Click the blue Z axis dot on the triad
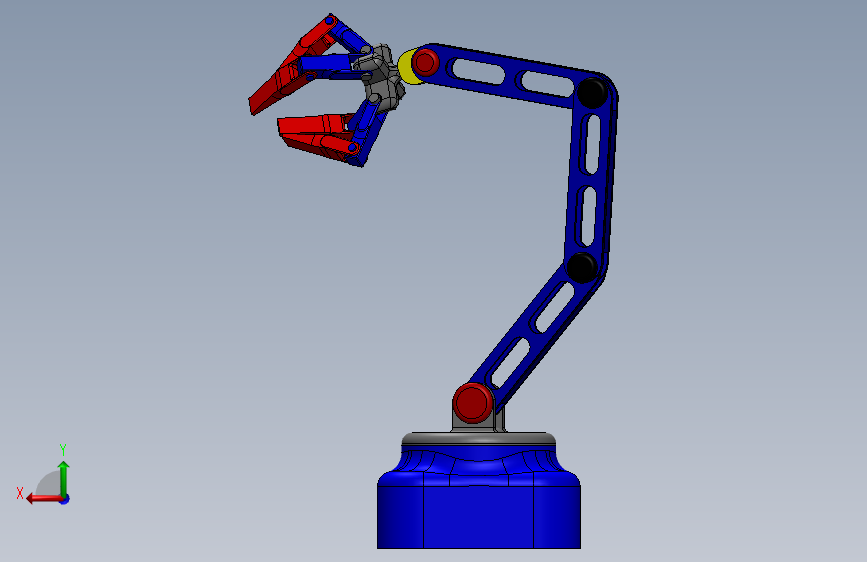867x562 pixels. coord(65,500)
